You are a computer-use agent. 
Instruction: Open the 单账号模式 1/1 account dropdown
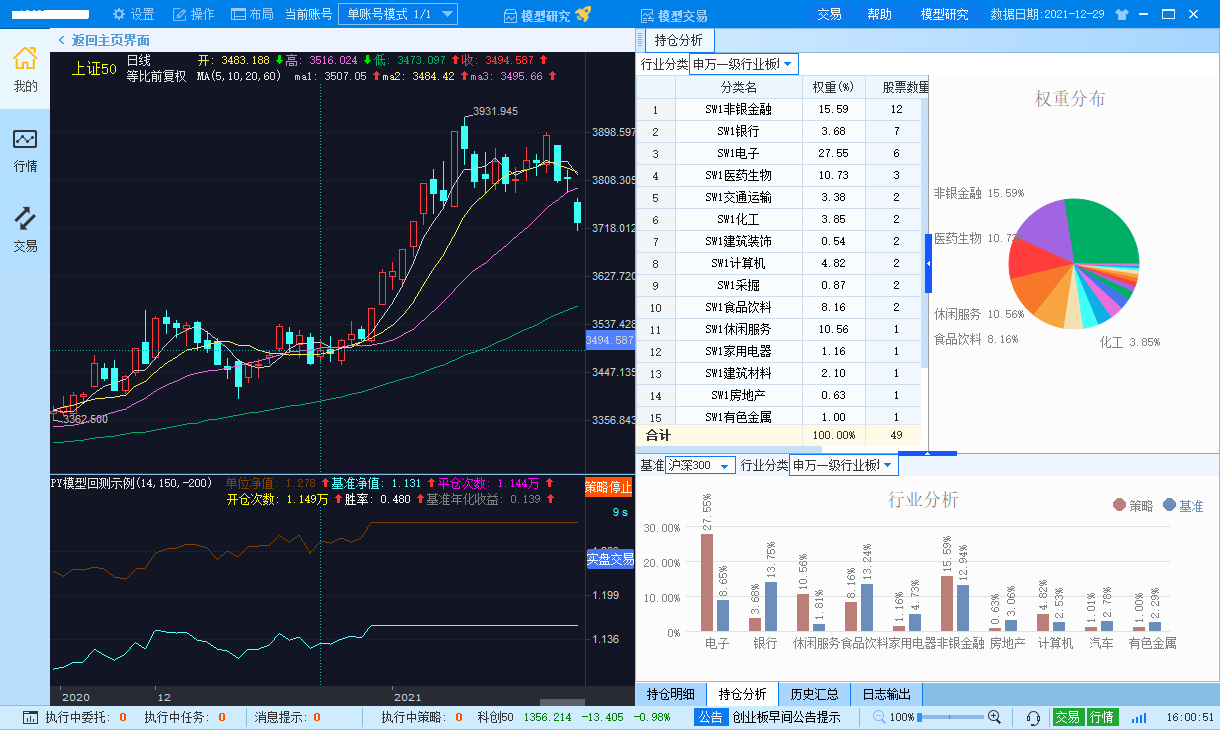[x=398, y=14]
